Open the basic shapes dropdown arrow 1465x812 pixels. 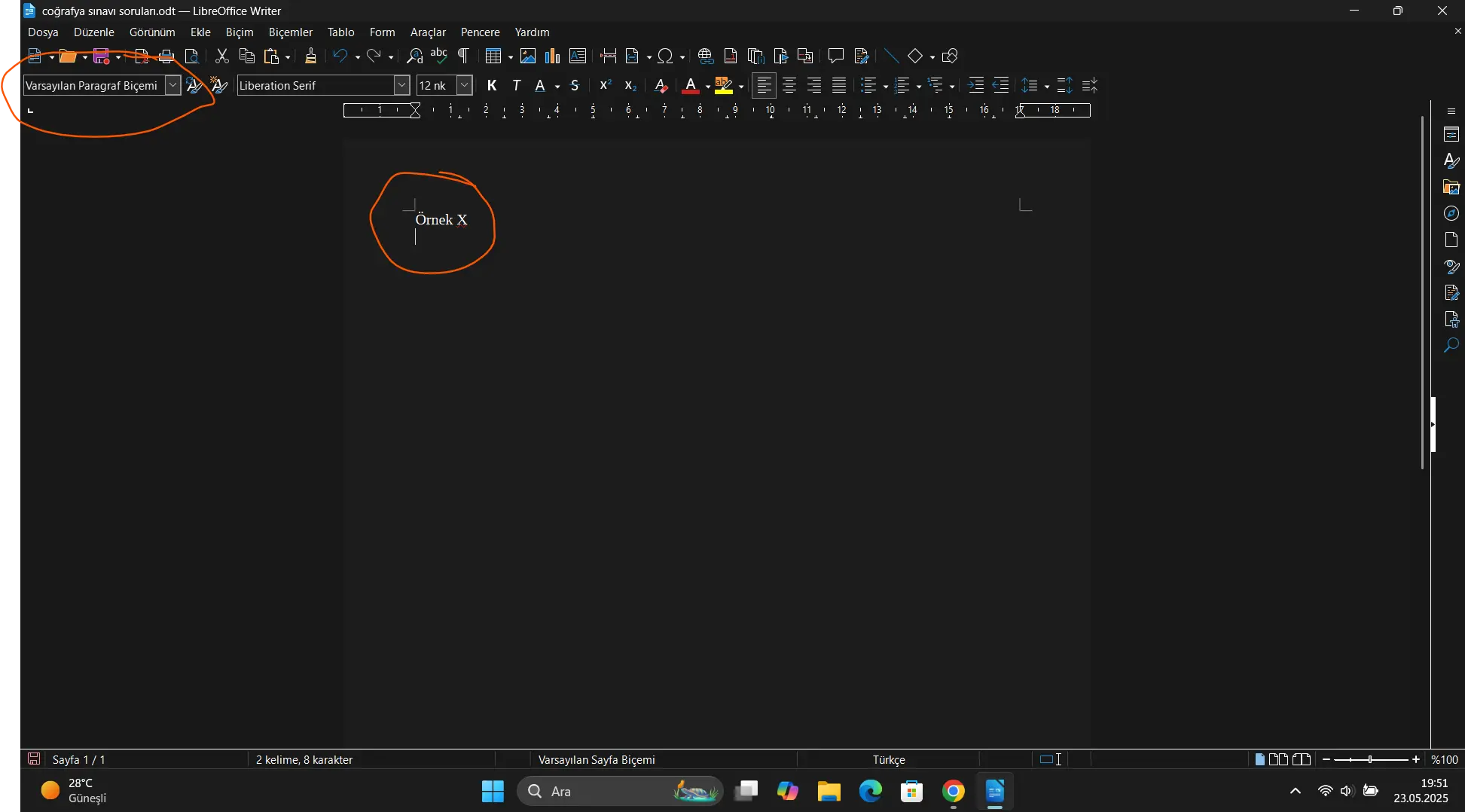[x=932, y=56]
